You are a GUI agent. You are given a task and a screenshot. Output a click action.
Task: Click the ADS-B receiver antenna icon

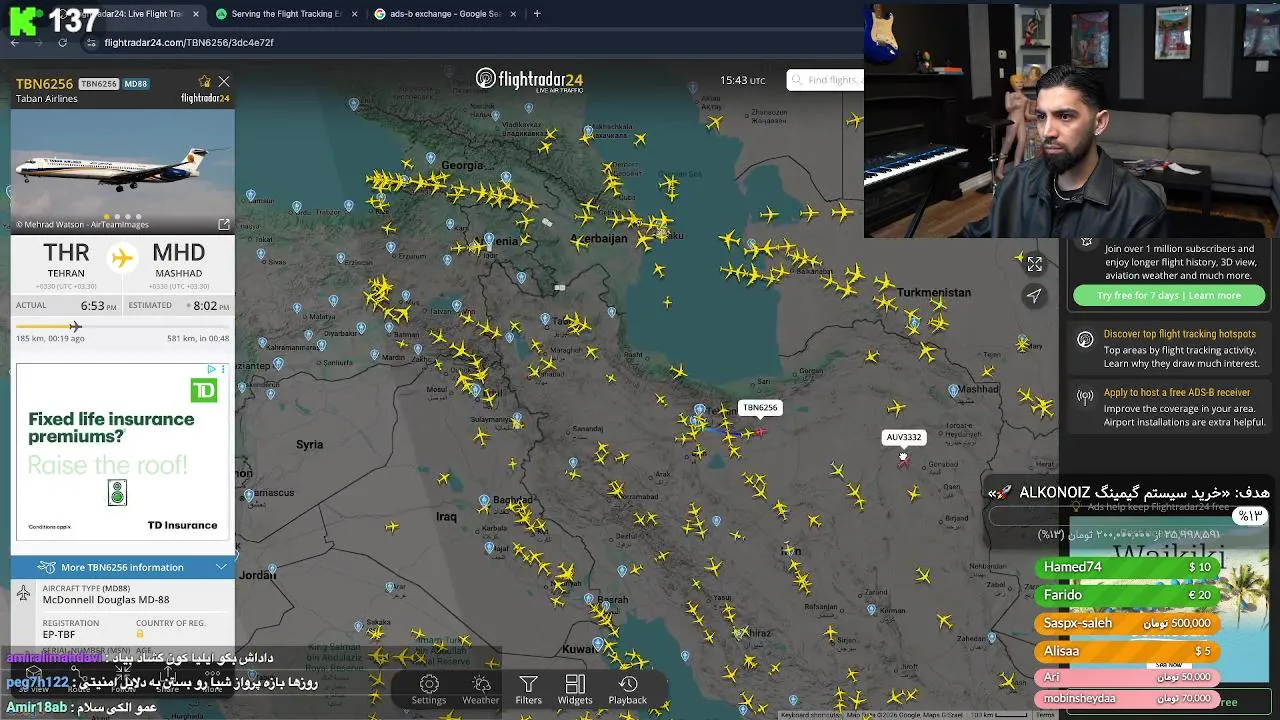click(x=1085, y=397)
